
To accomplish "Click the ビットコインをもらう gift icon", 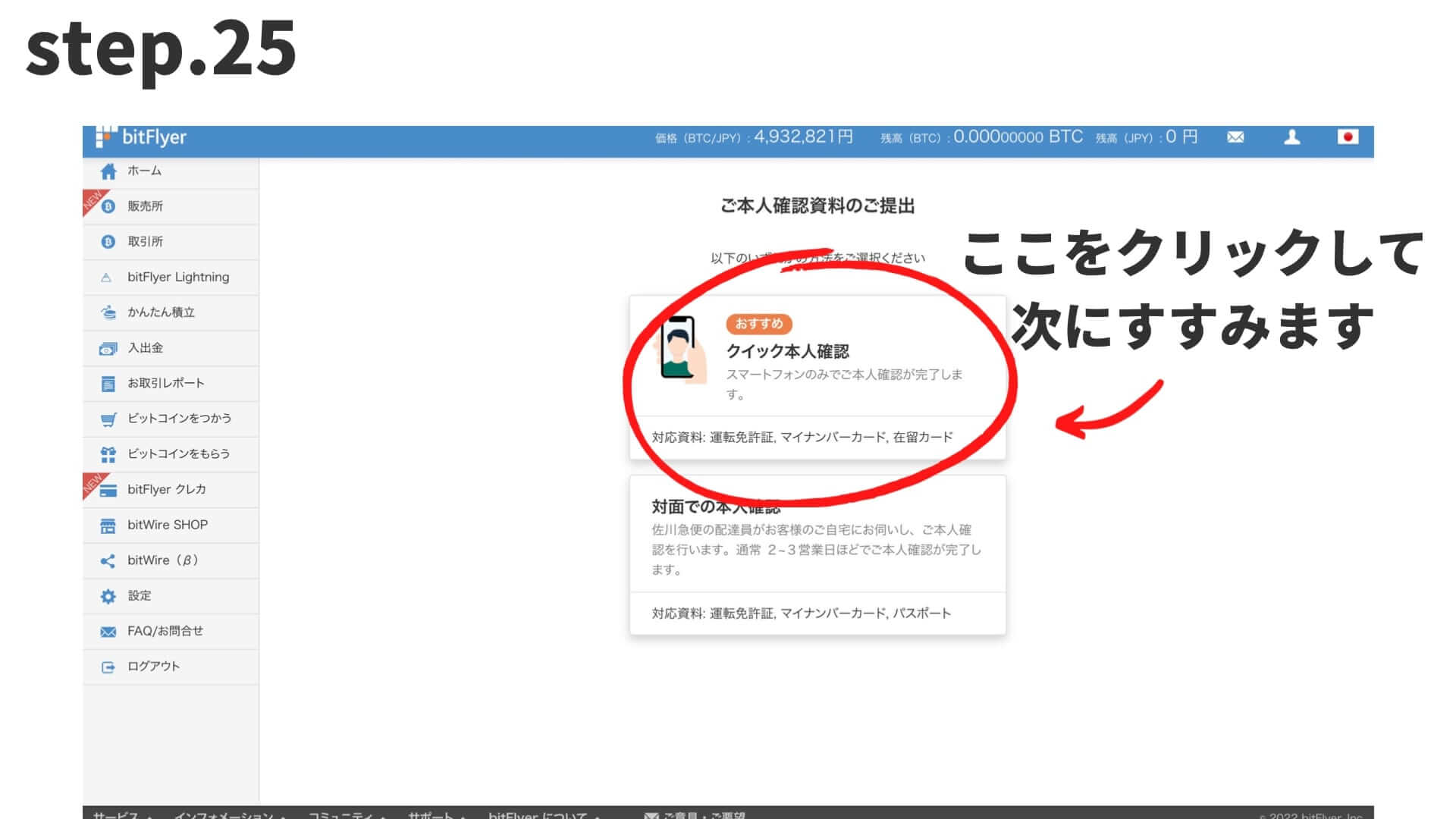I will pos(107,453).
